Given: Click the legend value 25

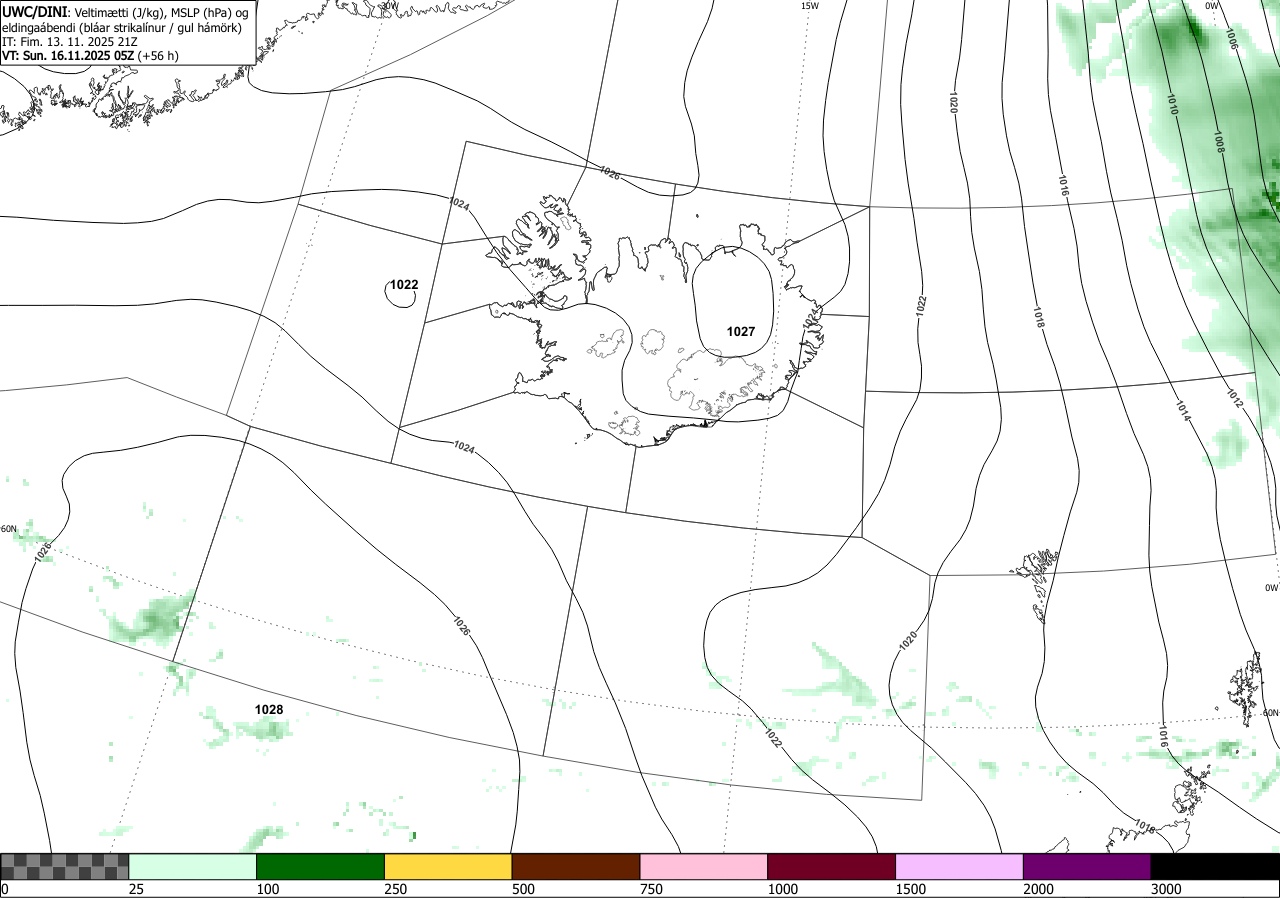Looking at the screenshot, I should tap(136, 889).
